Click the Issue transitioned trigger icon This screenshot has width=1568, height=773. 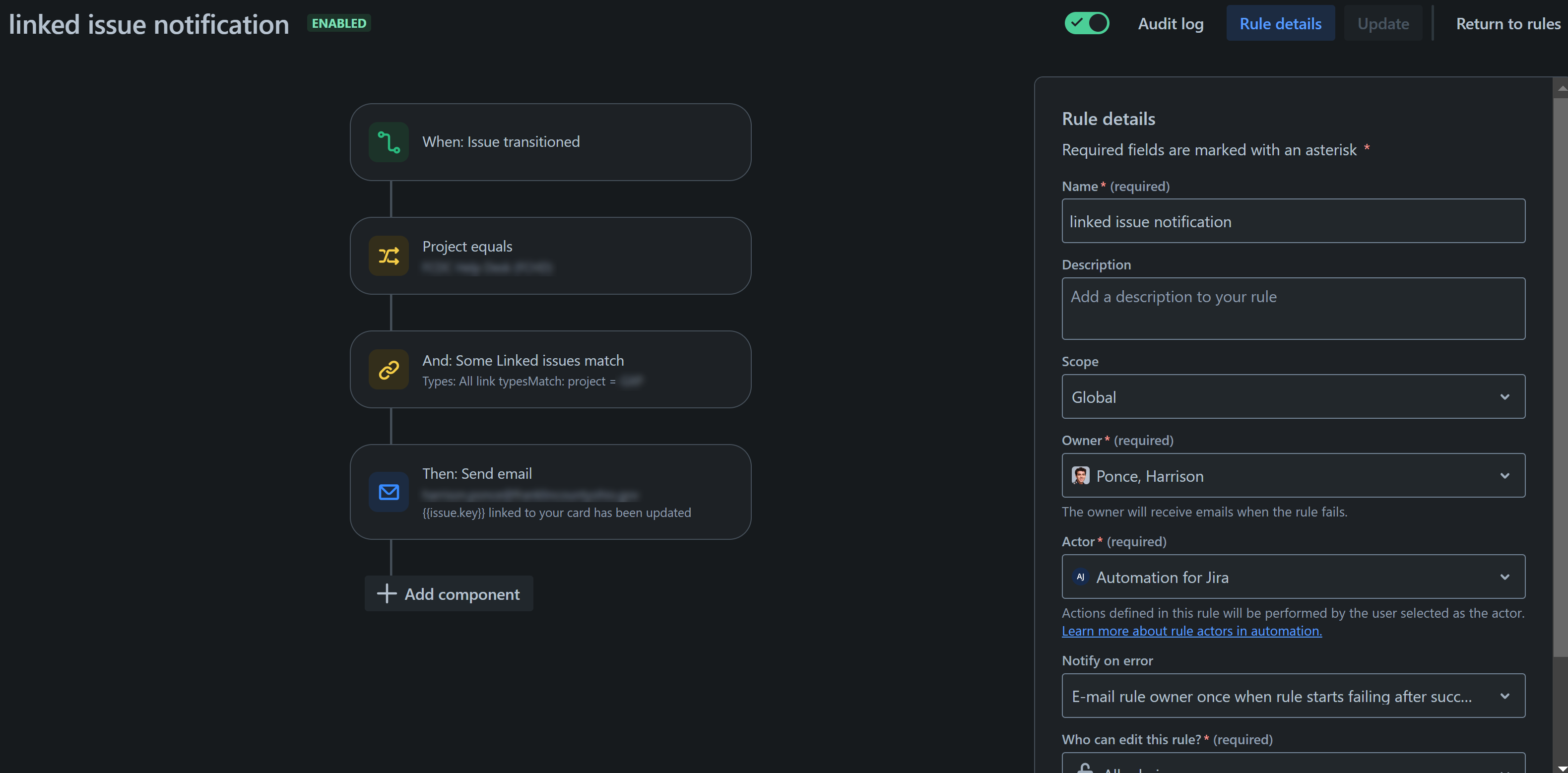[388, 142]
